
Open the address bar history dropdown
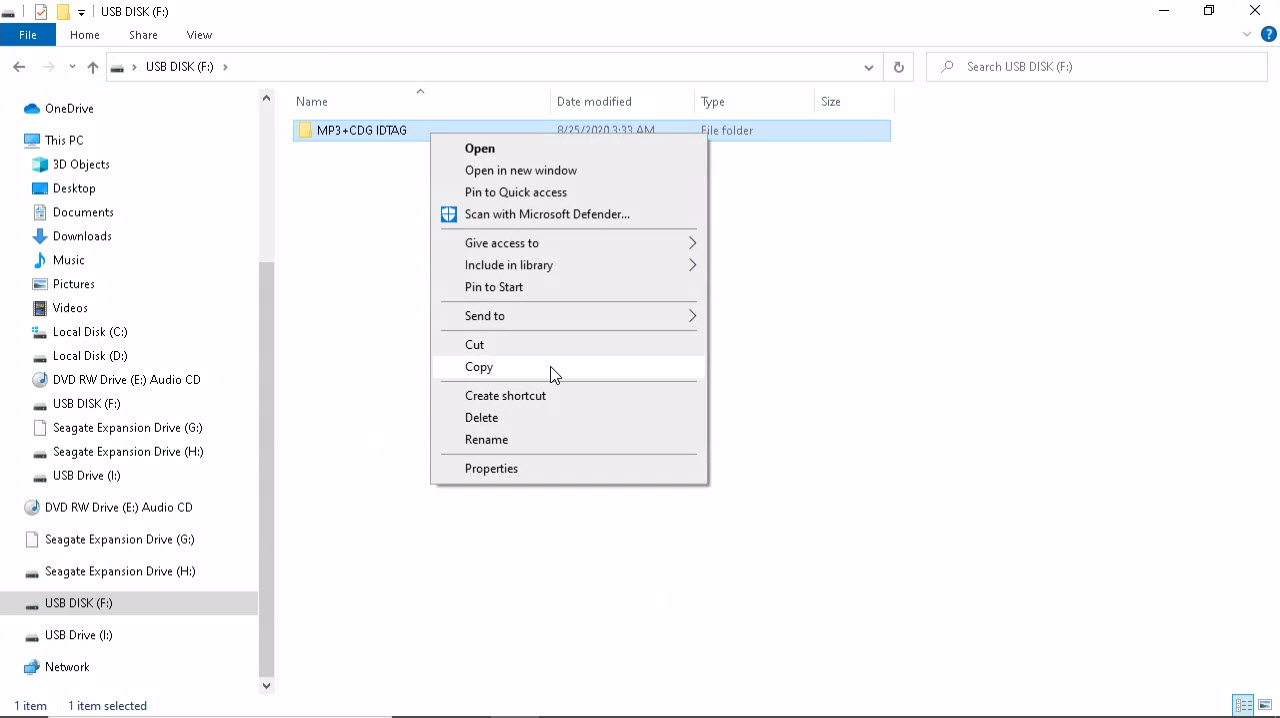[x=868, y=67]
